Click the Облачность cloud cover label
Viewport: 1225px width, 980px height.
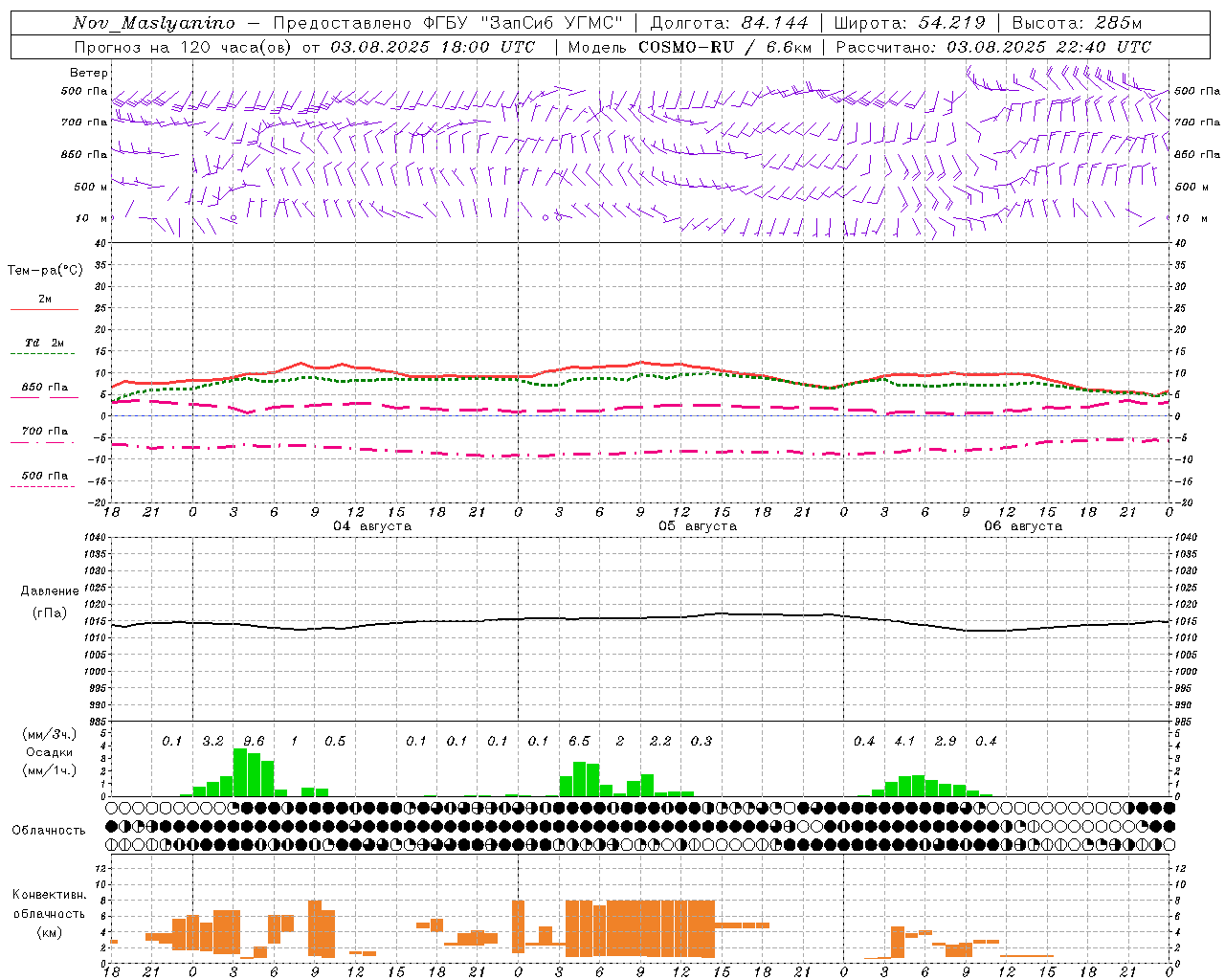pyautogui.click(x=49, y=831)
